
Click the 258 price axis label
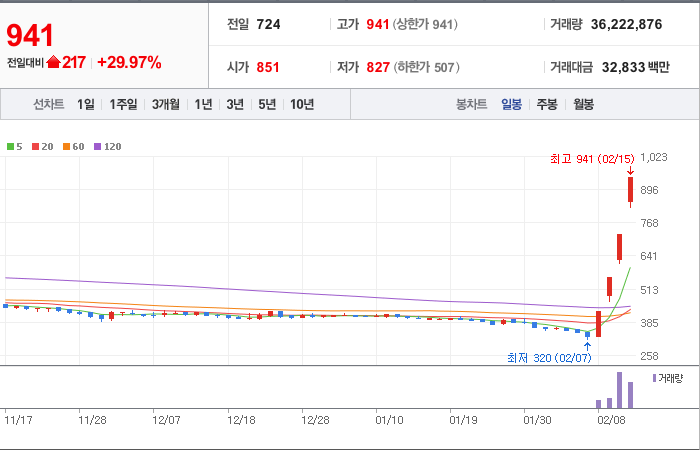(x=650, y=356)
